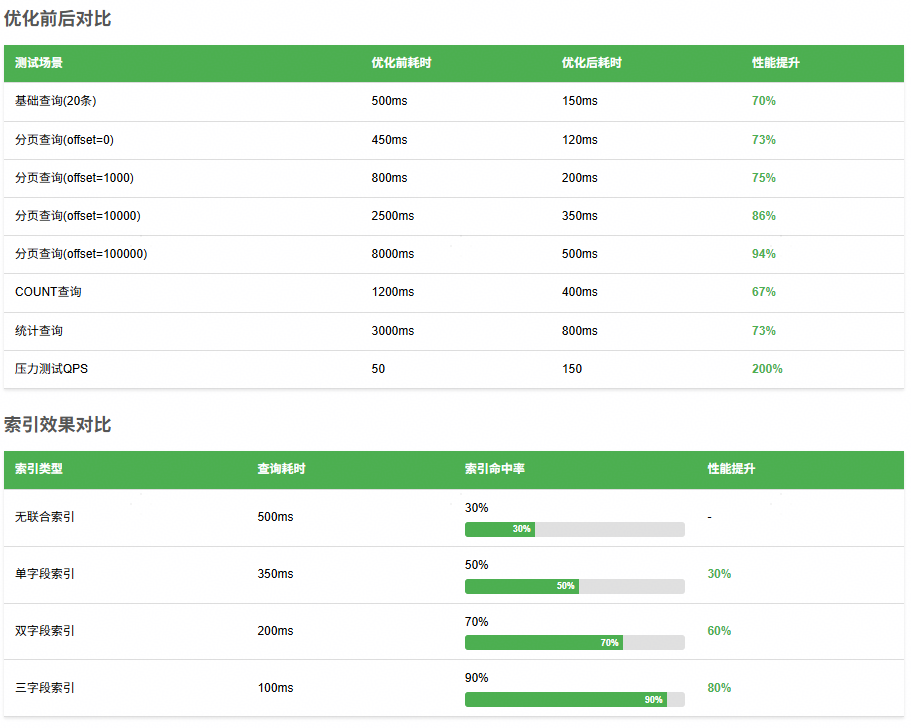The height and width of the screenshot is (728, 911).
Task: Click the 200% performance gain value
Action: 767,369
